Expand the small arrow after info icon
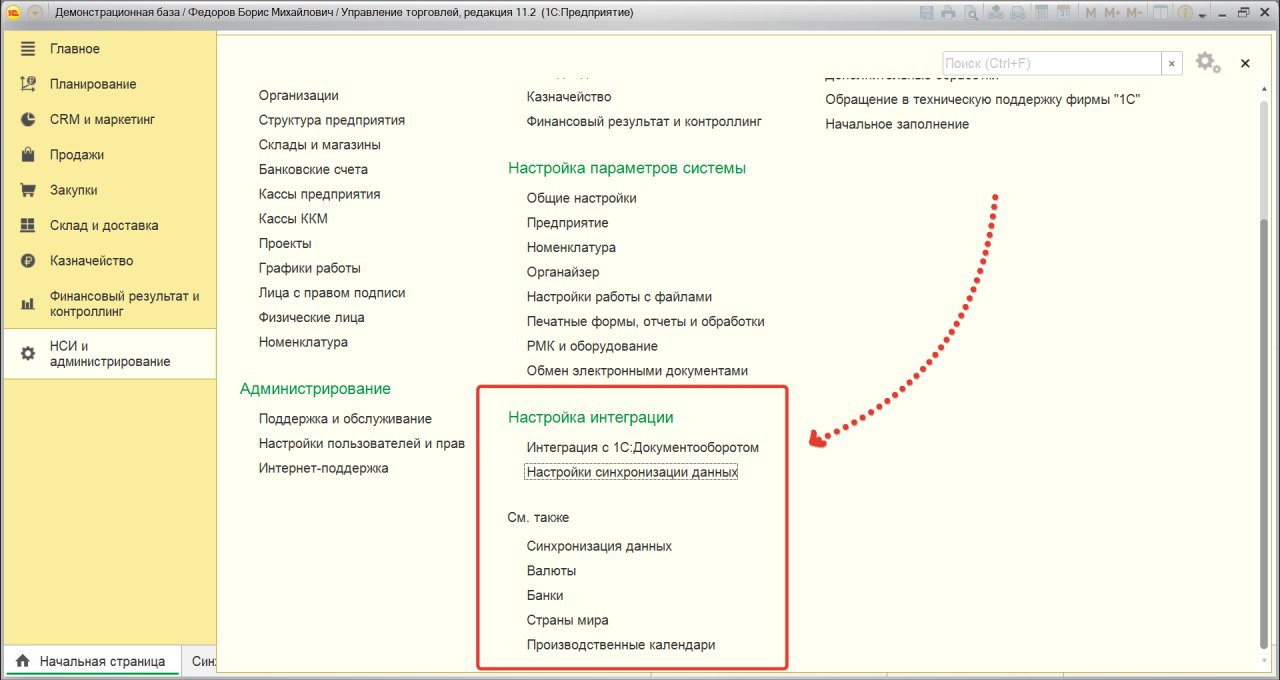The image size is (1280, 680). [x=1202, y=15]
